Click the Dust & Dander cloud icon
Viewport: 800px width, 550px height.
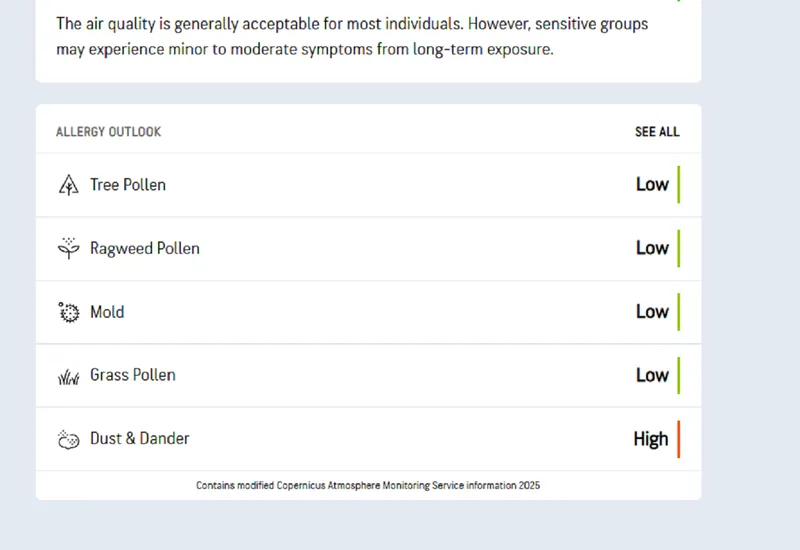[68, 439]
